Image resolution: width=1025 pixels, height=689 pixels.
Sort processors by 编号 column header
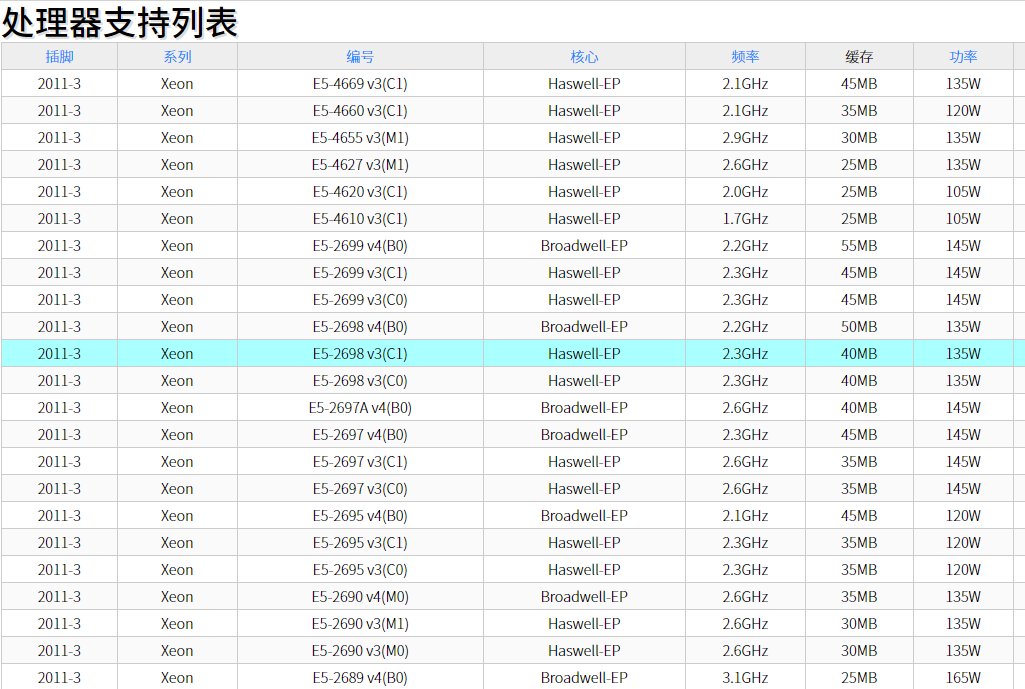pyautogui.click(x=360, y=56)
